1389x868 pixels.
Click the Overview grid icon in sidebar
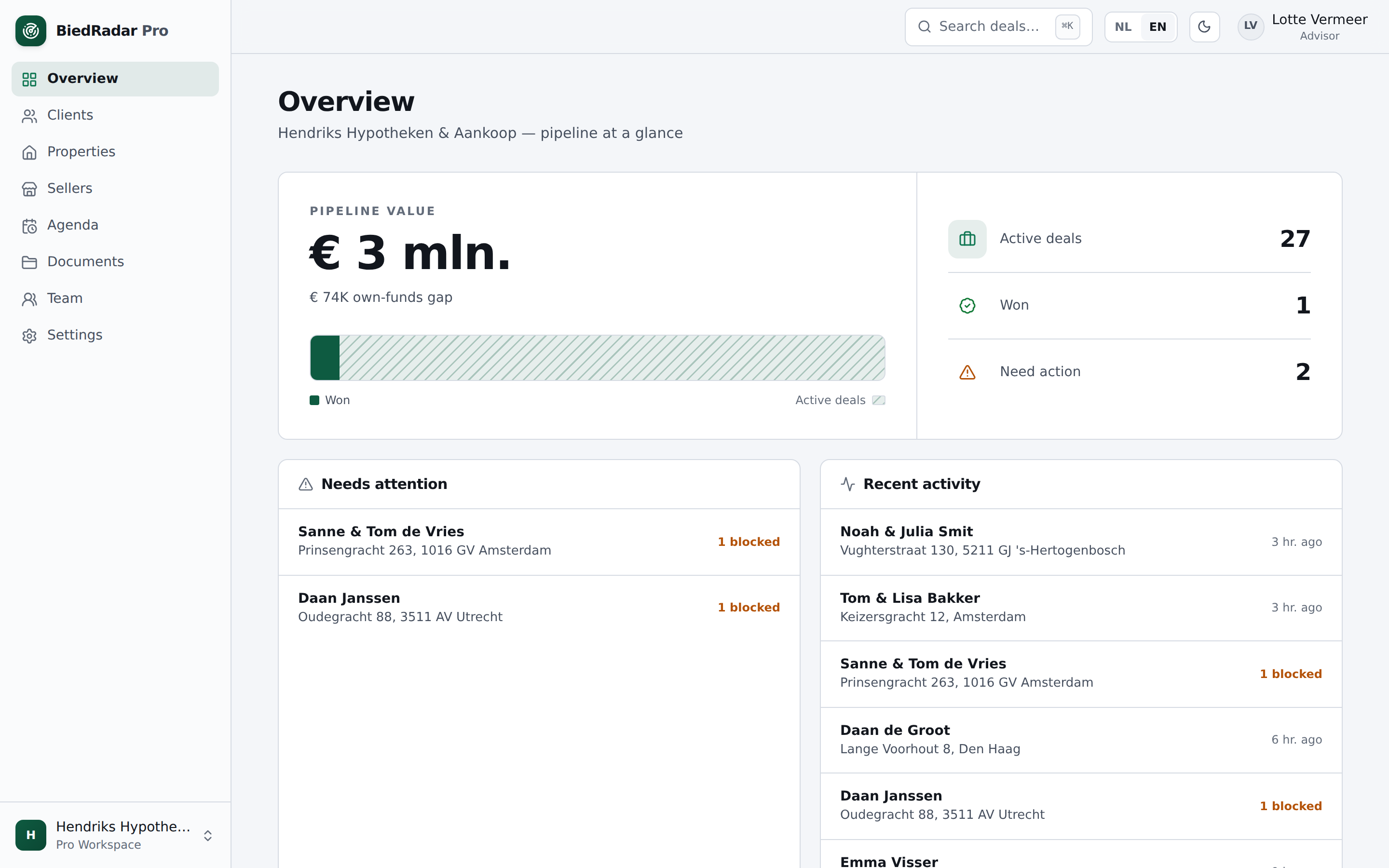[29, 79]
